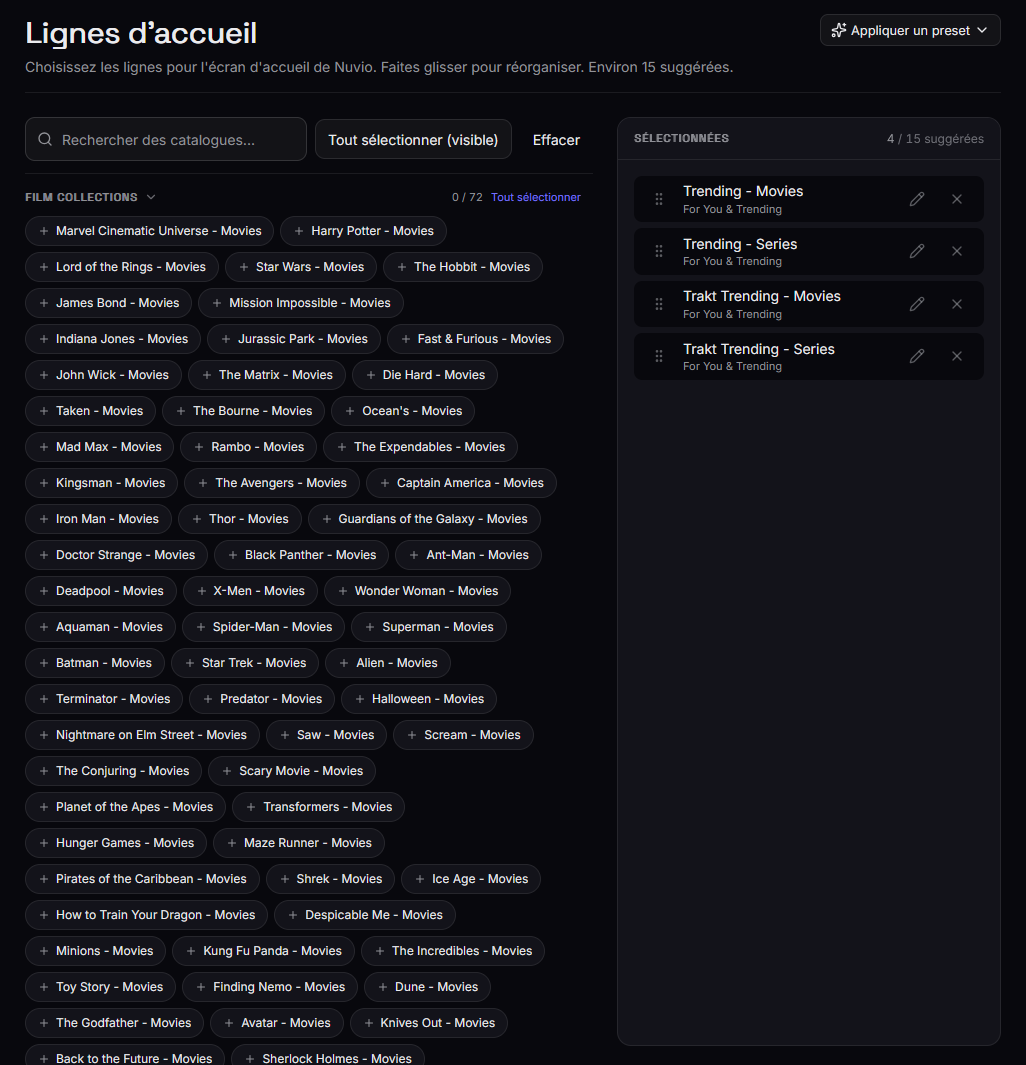Focus the Rechercher des catalogues search field
This screenshot has width=1026, height=1065.
point(166,139)
